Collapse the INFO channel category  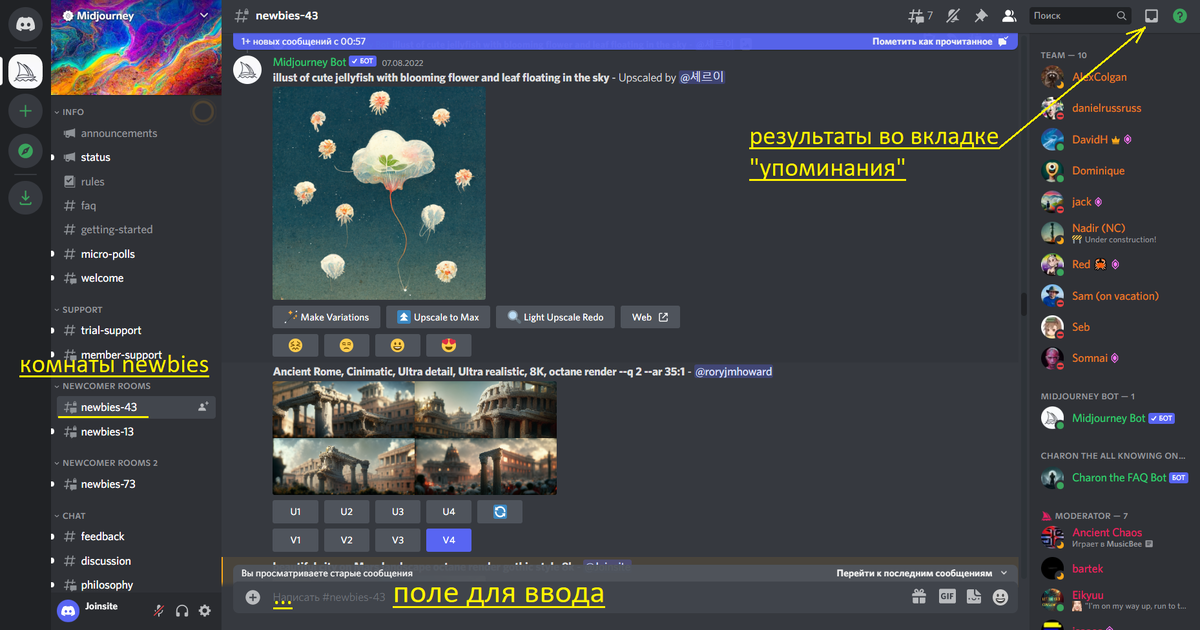pos(72,112)
